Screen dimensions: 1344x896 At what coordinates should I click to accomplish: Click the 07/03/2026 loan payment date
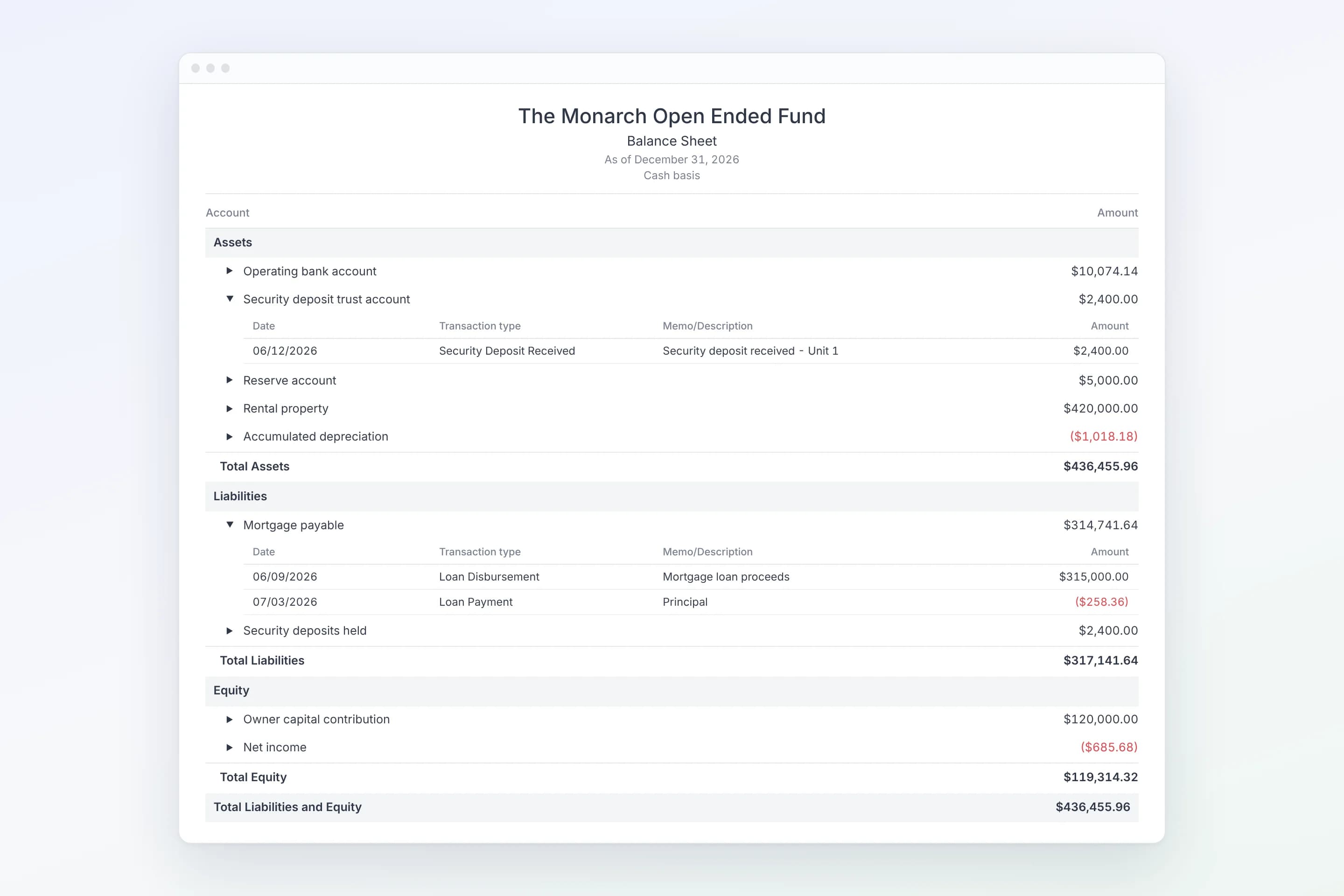tap(285, 602)
